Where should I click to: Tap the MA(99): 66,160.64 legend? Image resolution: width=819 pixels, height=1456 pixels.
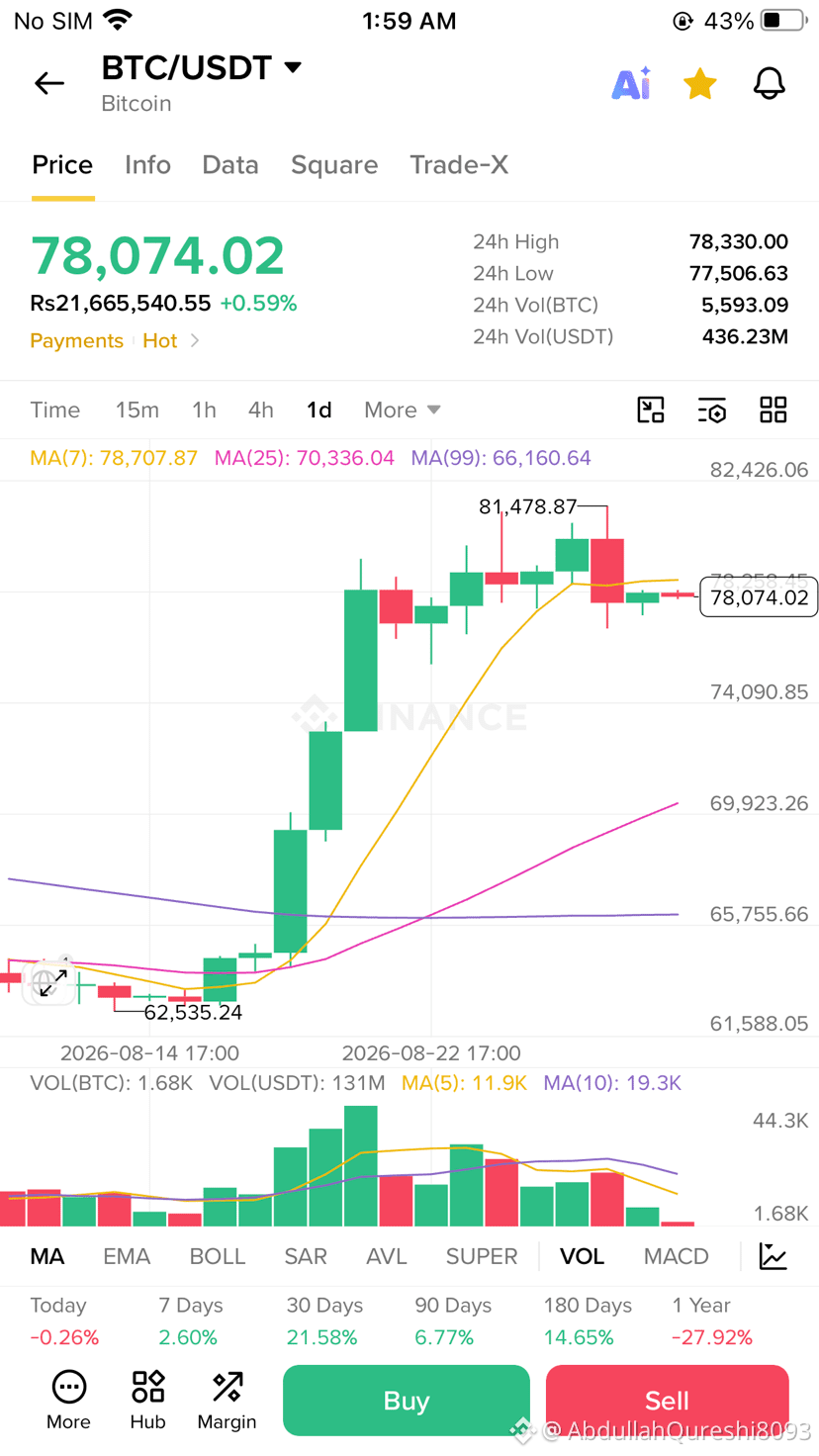click(501, 458)
